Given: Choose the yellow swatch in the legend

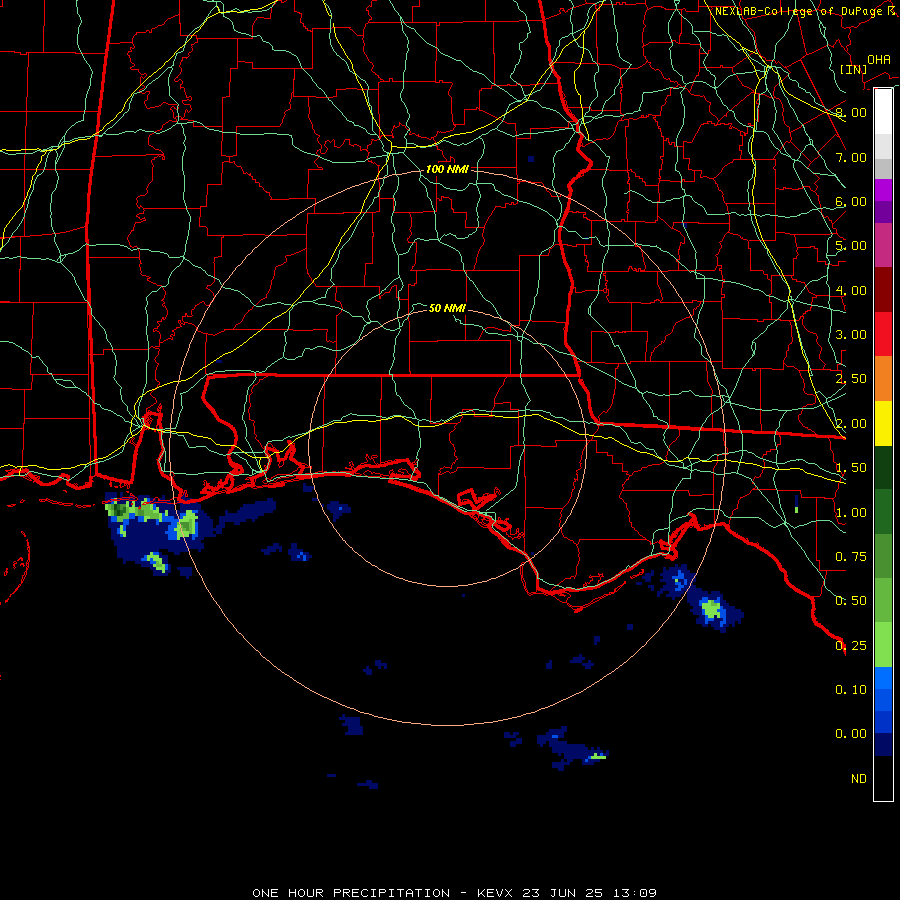Looking at the screenshot, I should (x=883, y=423).
